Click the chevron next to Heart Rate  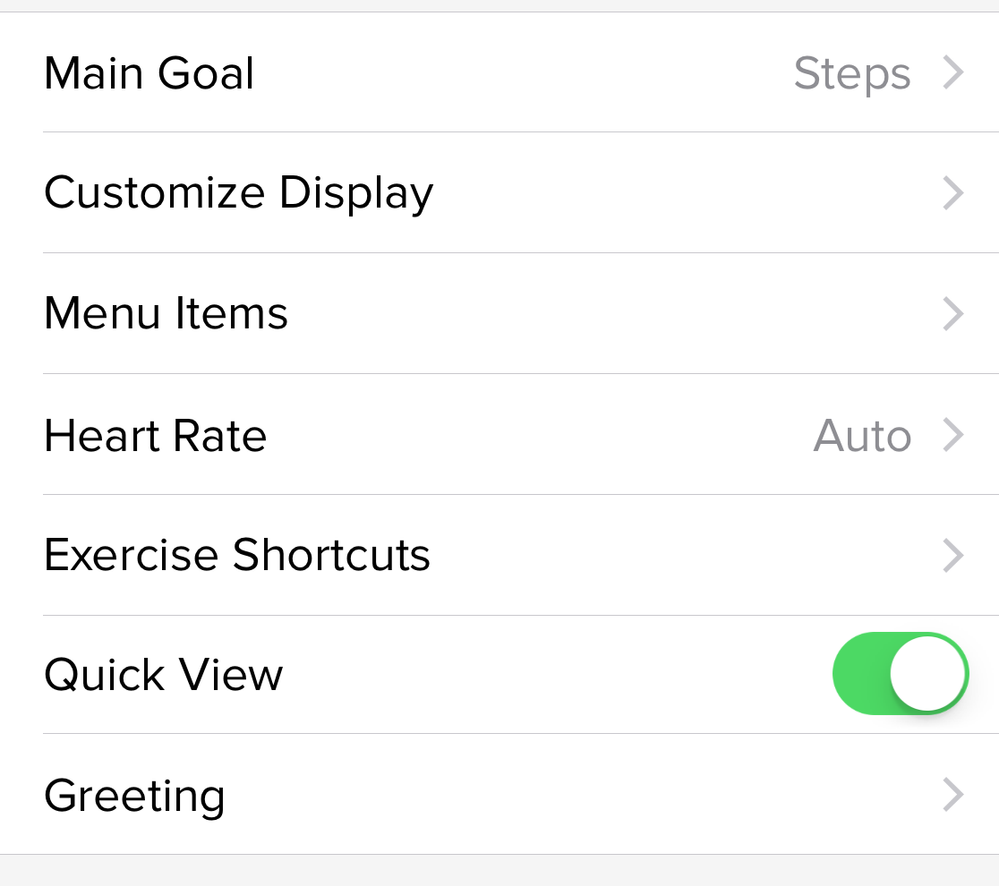(952, 435)
